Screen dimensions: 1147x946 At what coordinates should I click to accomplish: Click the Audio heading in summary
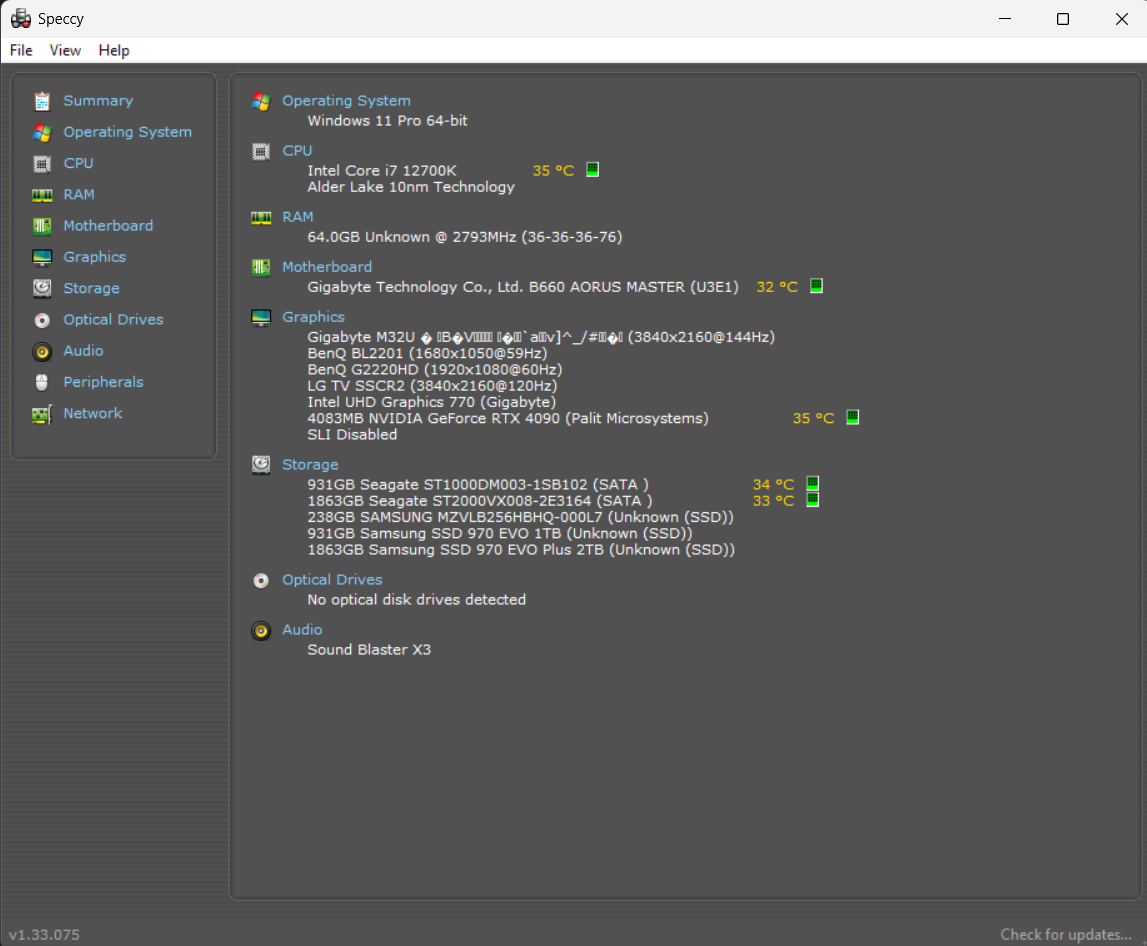pos(302,630)
